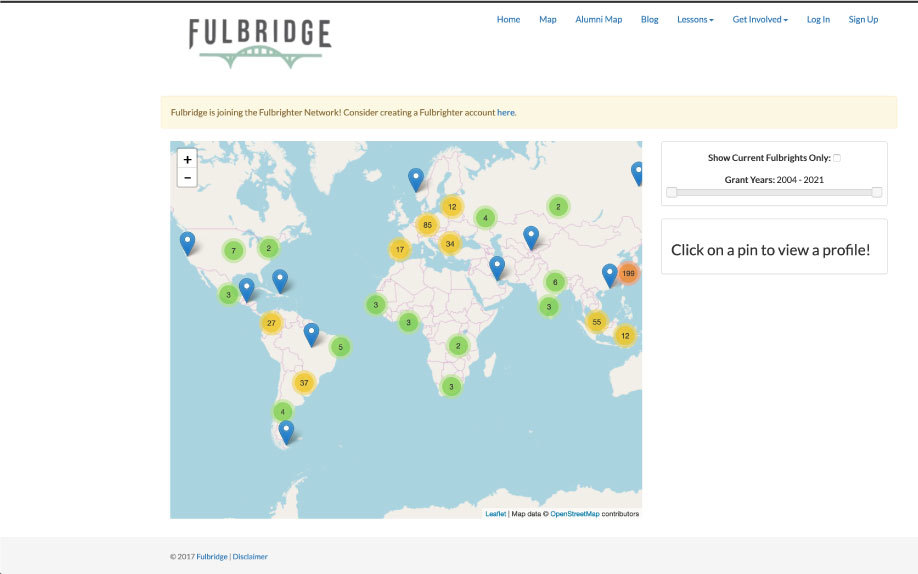Expand the 27 cluster over Colombia

point(271,323)
